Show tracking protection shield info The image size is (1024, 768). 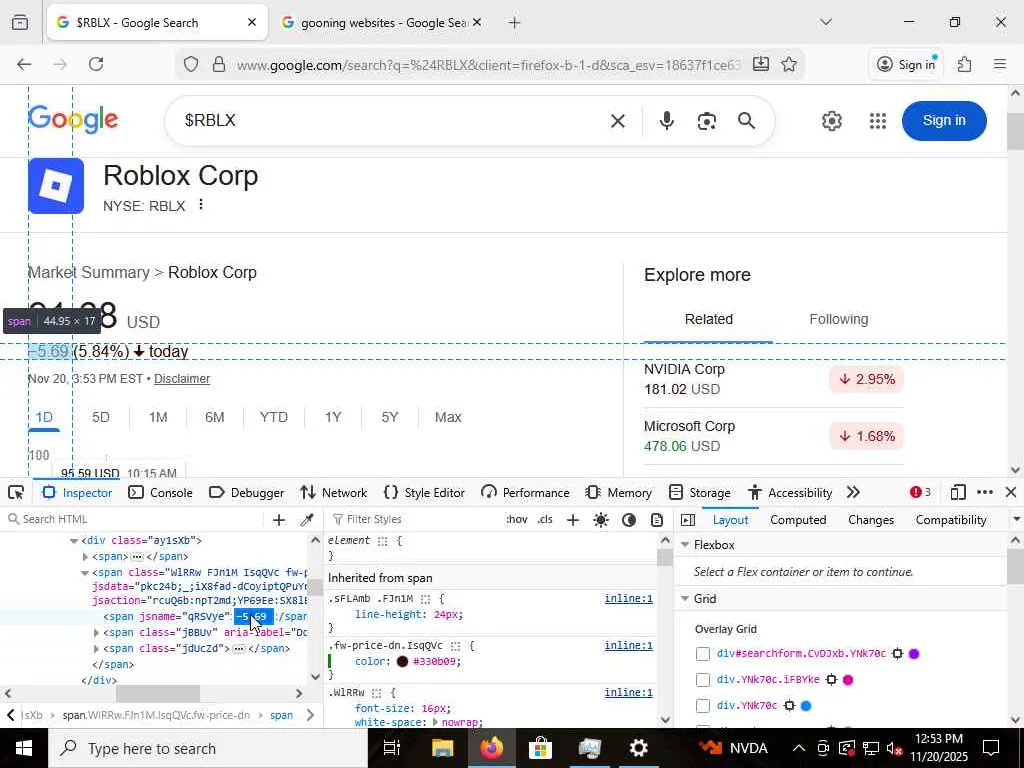(x=191, y=64)
